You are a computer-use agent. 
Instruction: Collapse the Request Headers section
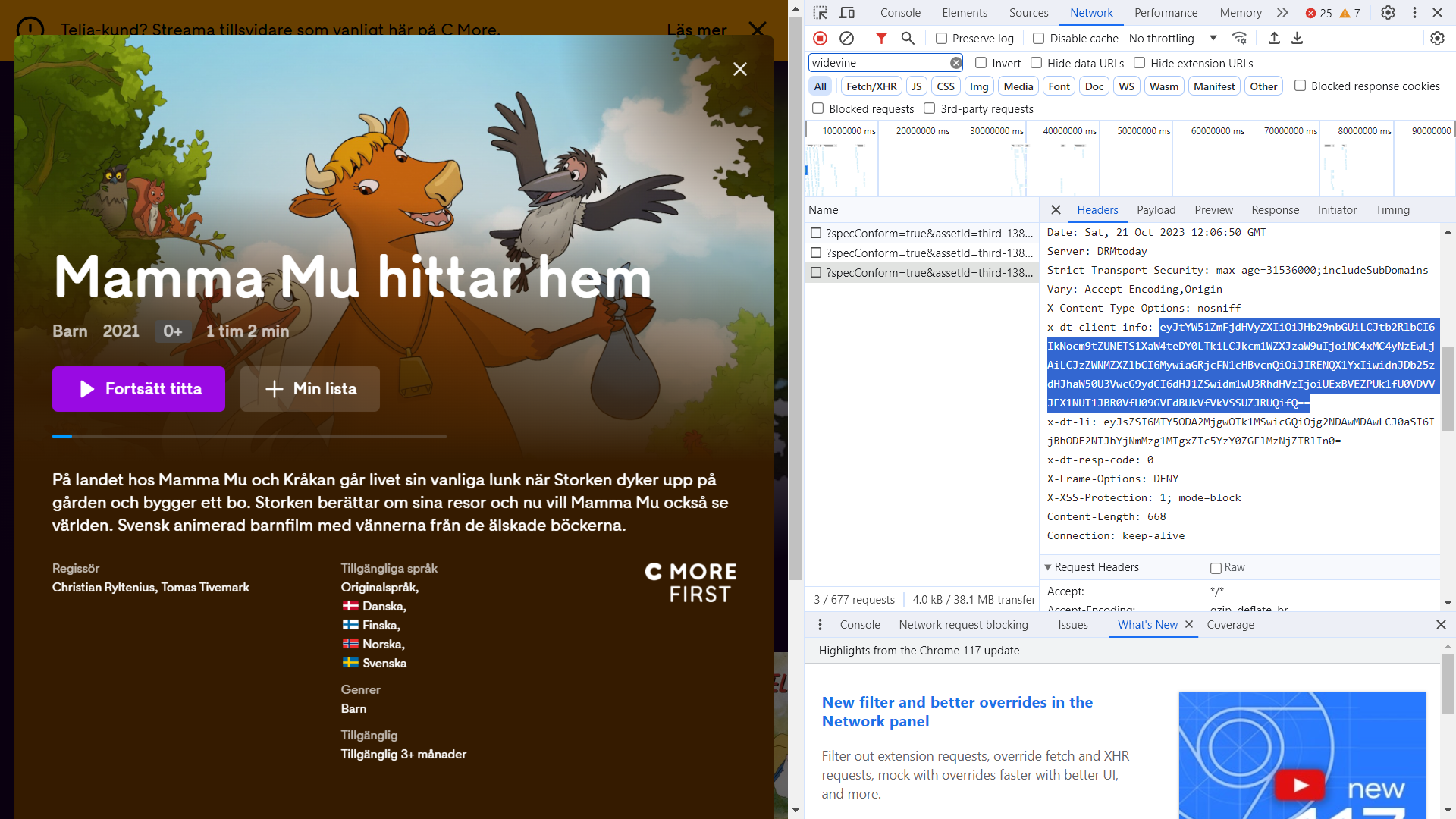pos(1048,567)
